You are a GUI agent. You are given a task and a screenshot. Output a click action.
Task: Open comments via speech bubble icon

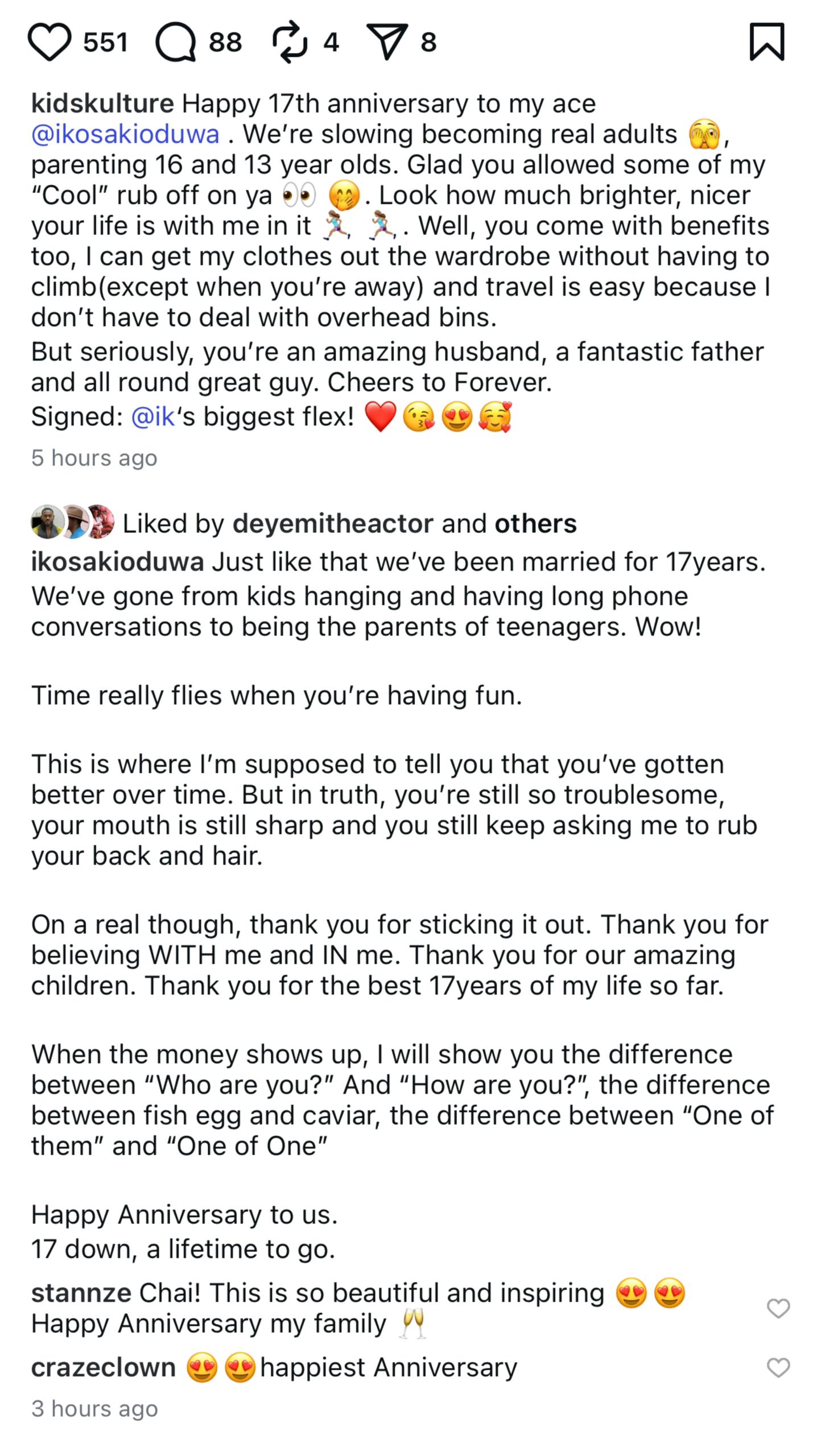pyautogui.click(x=176, y=42)
